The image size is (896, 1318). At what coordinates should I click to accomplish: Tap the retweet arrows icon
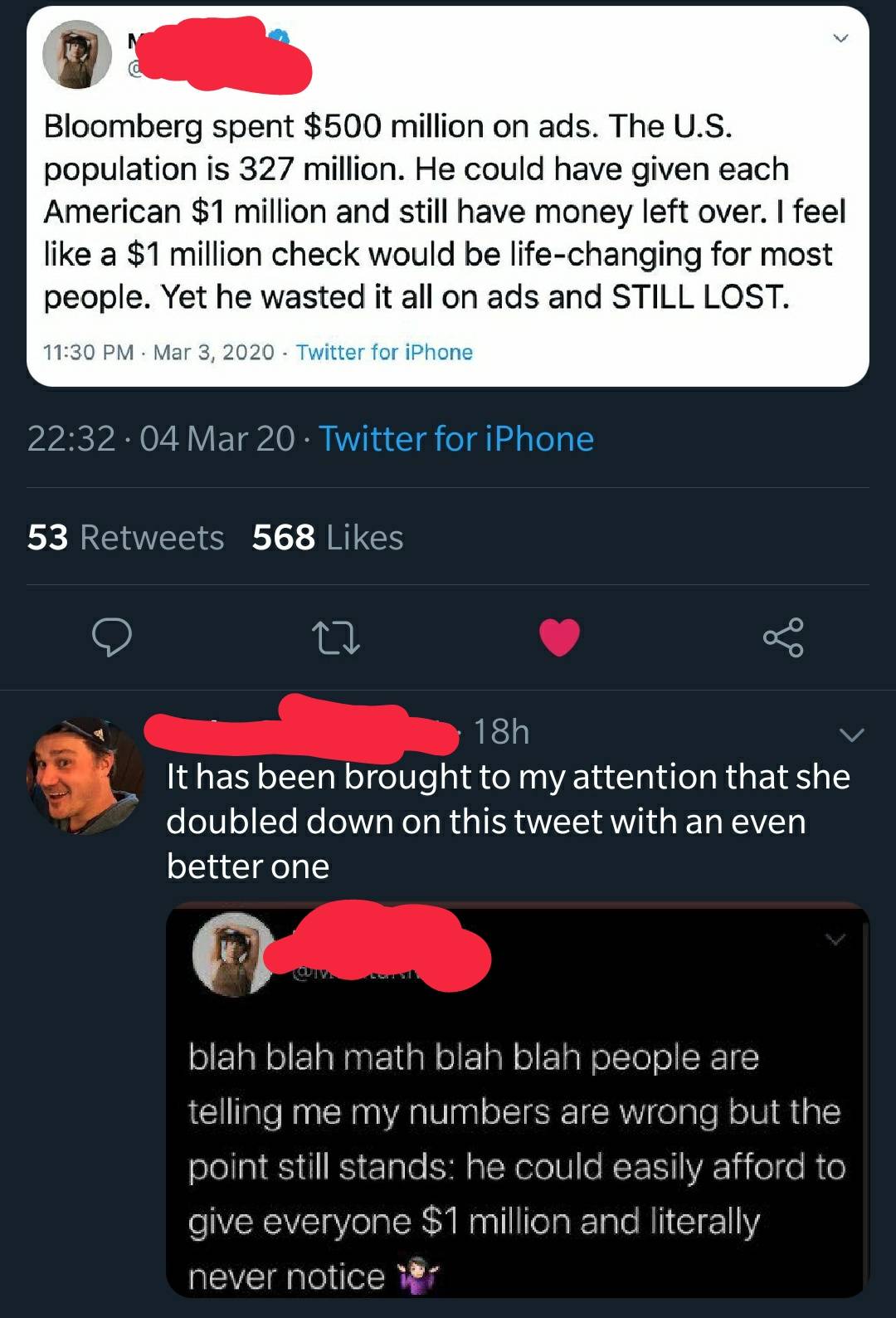click(335, 637)
